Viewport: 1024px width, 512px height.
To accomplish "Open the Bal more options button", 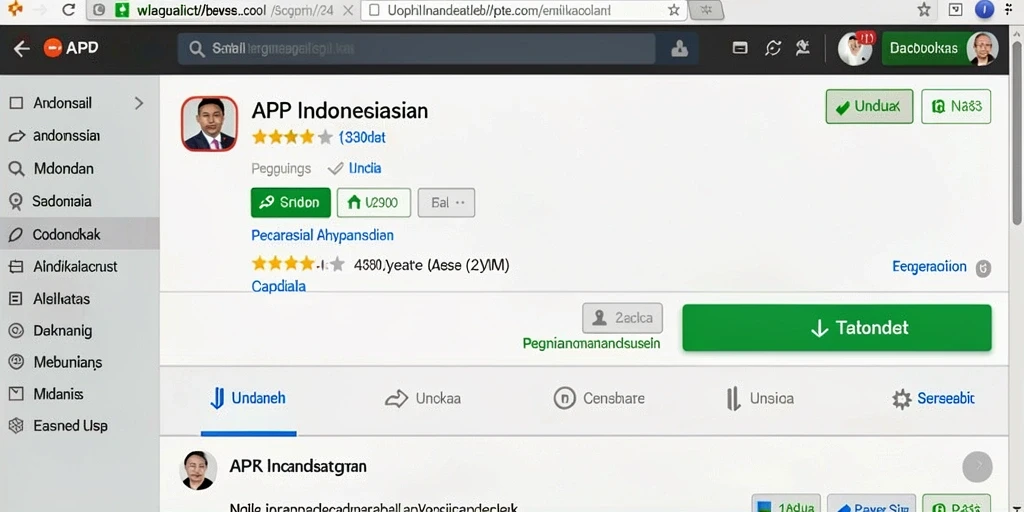I will 446,202.
